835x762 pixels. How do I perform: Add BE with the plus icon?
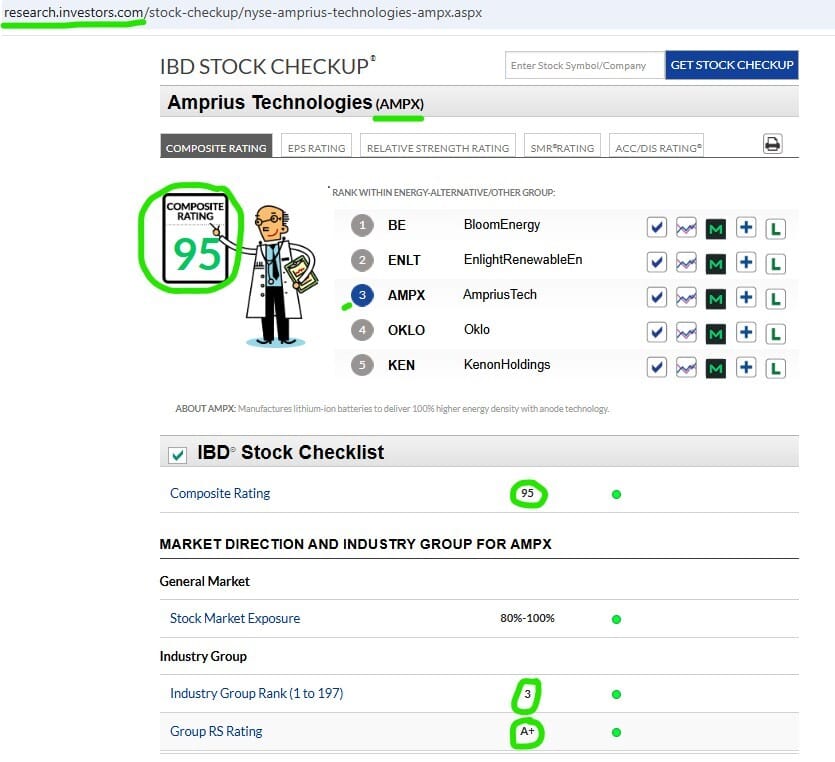pos(746,227)
